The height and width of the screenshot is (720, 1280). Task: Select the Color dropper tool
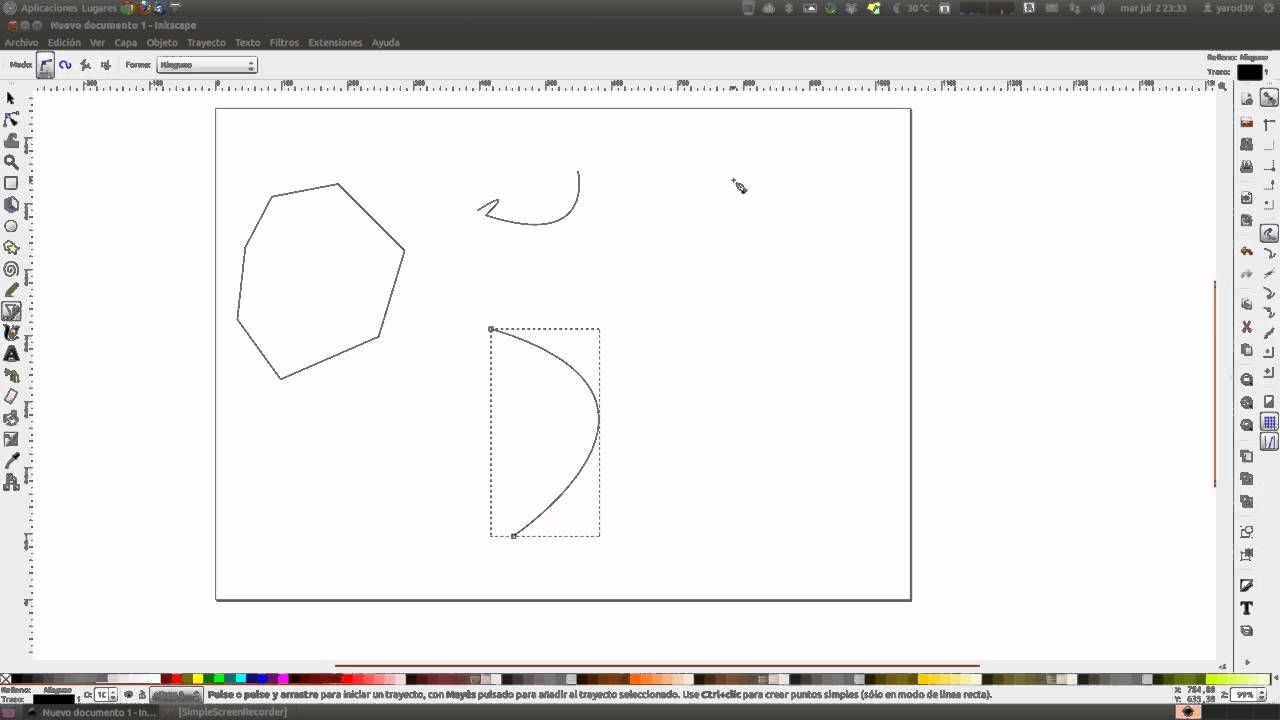click(11, 461)
